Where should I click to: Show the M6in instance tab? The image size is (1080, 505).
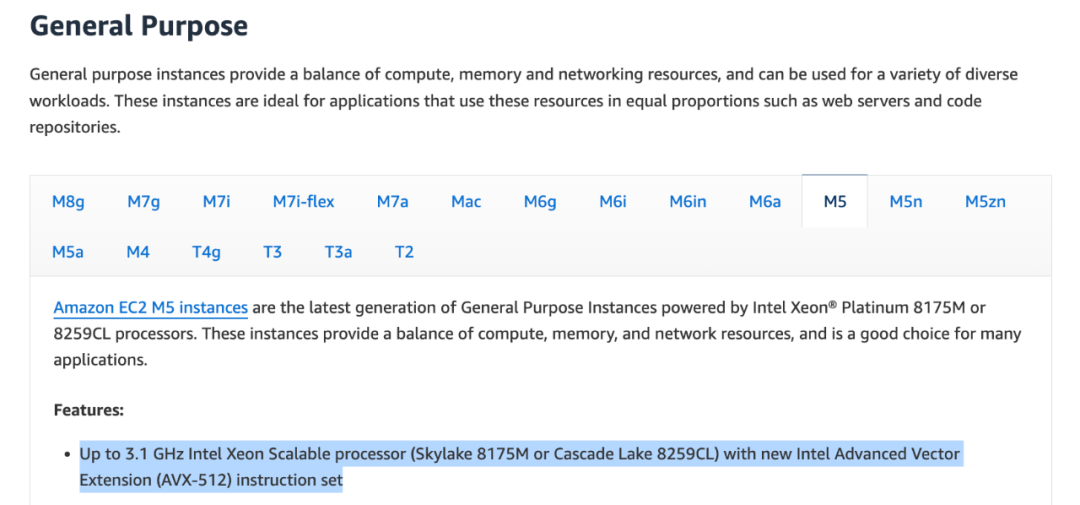coord(688,202)
